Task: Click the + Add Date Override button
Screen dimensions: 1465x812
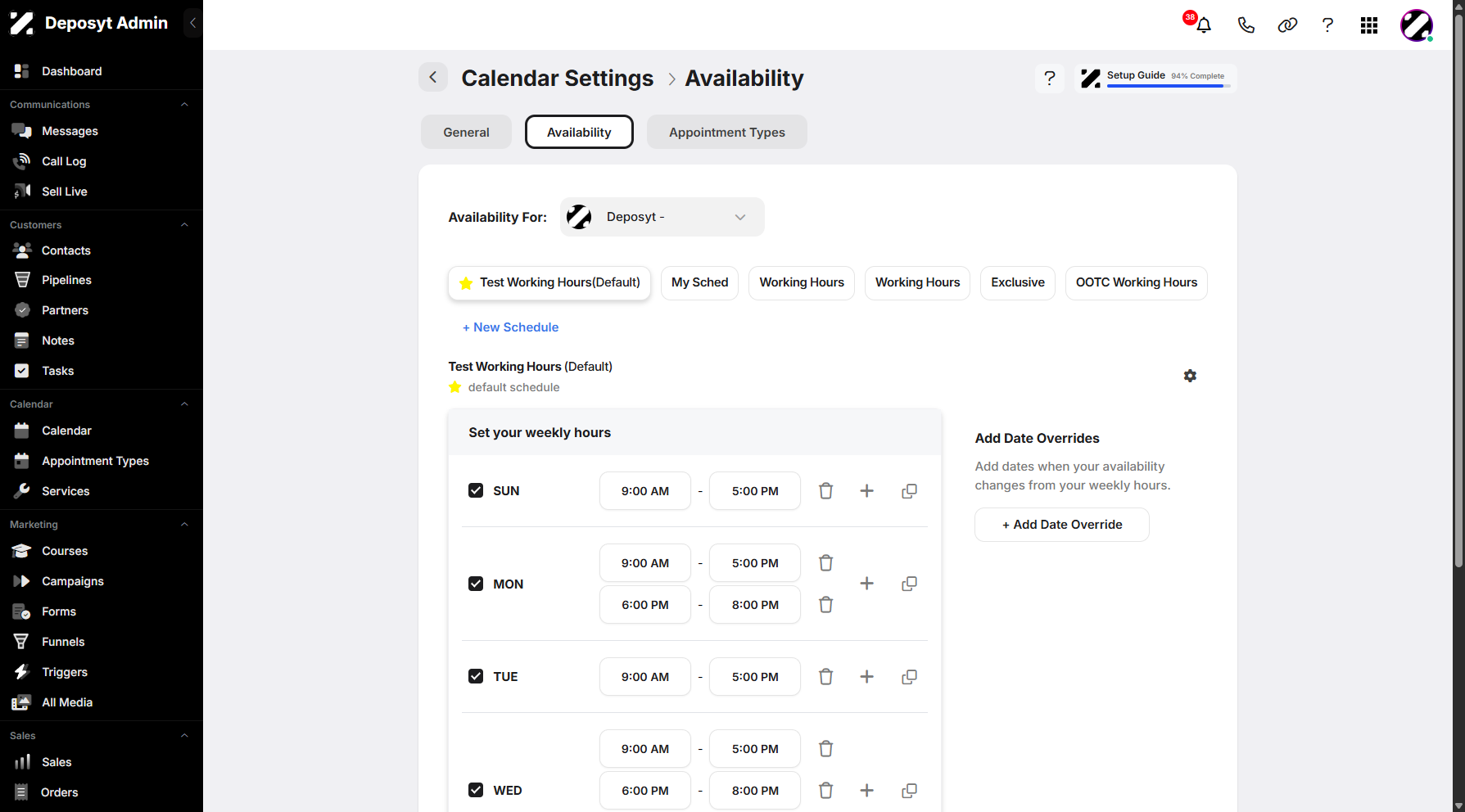Action: (1062, 525)
